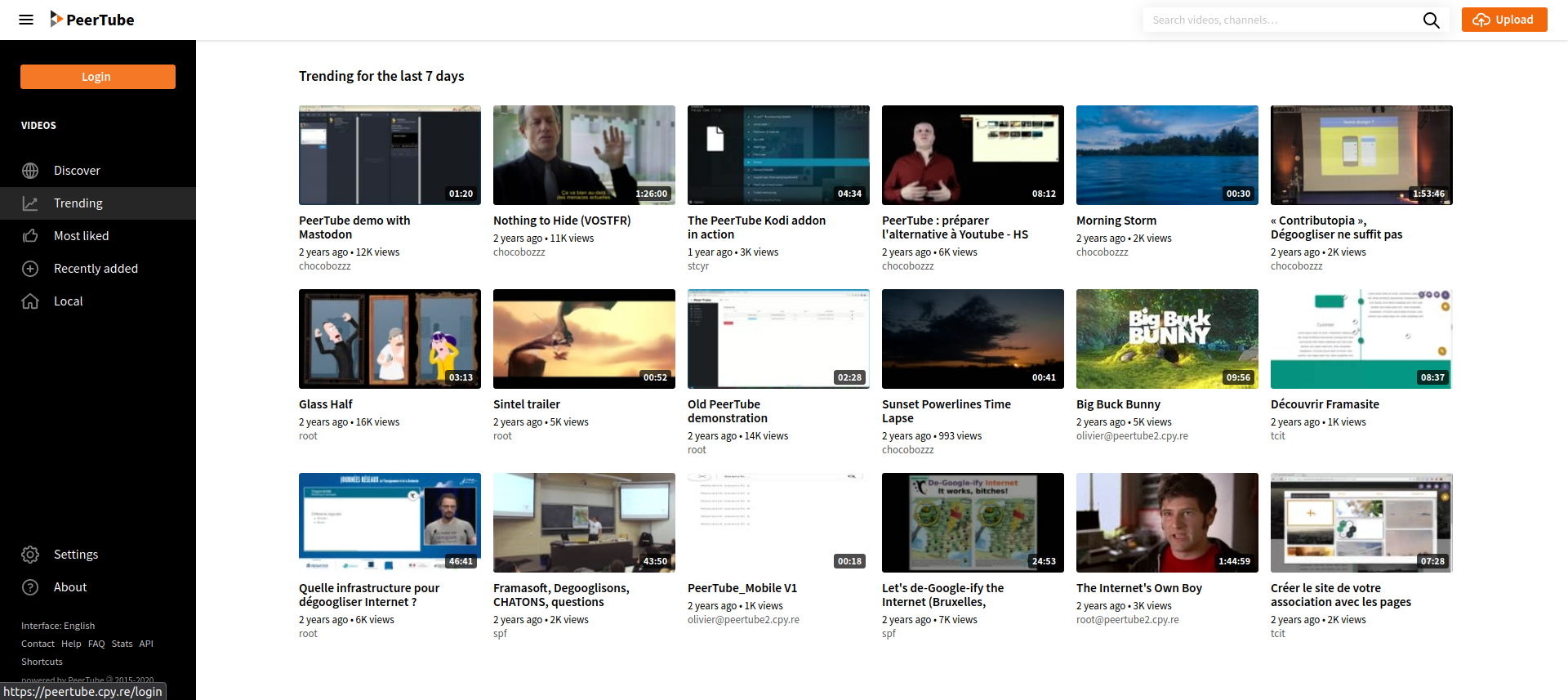Open Sintel trailer thumbnail
The image size is (1568, 700).
[584, 339]
